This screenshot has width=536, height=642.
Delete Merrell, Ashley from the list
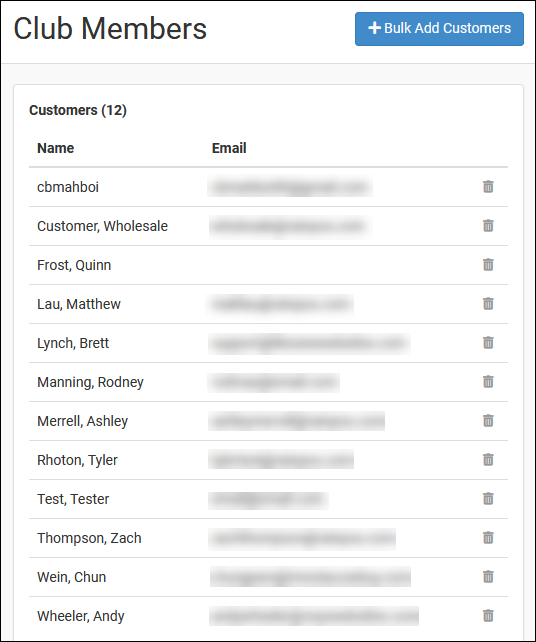(x=488, y=420)
